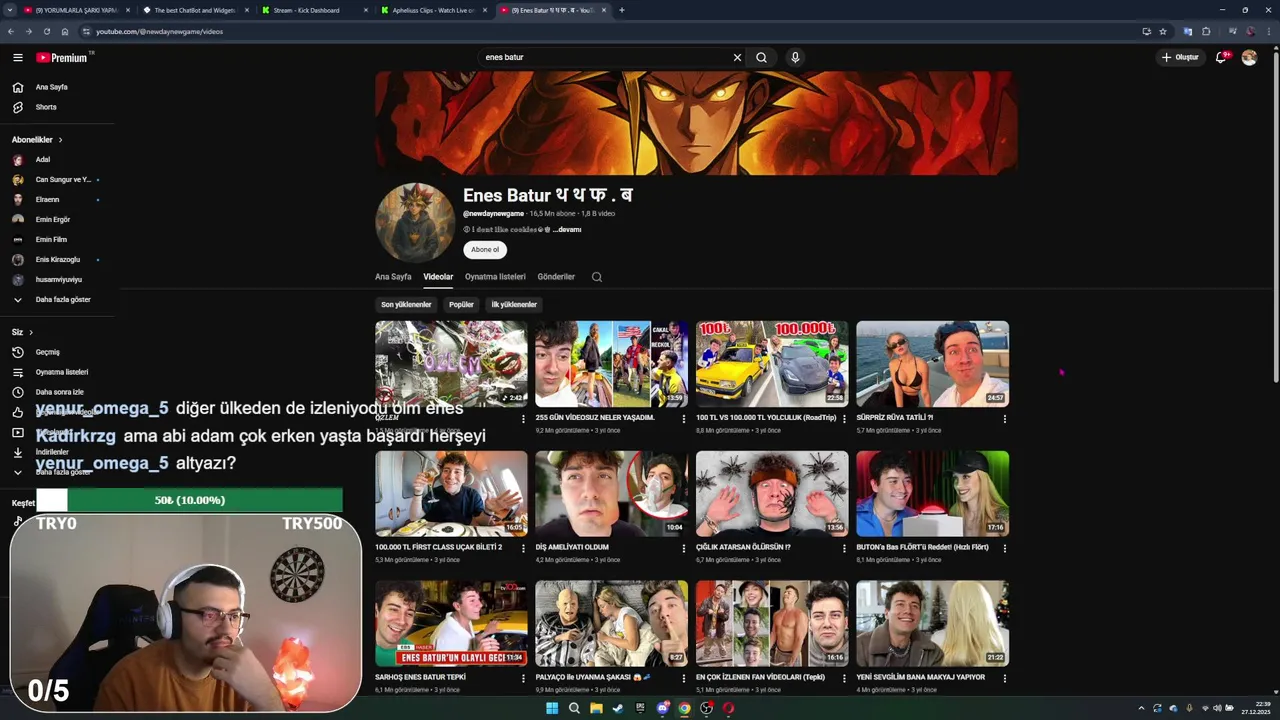This screenshot has height=720, width=1280.
Task: Open options menu for DİŞ AMELİYATI OLDUM video
Action: (684, 548)
